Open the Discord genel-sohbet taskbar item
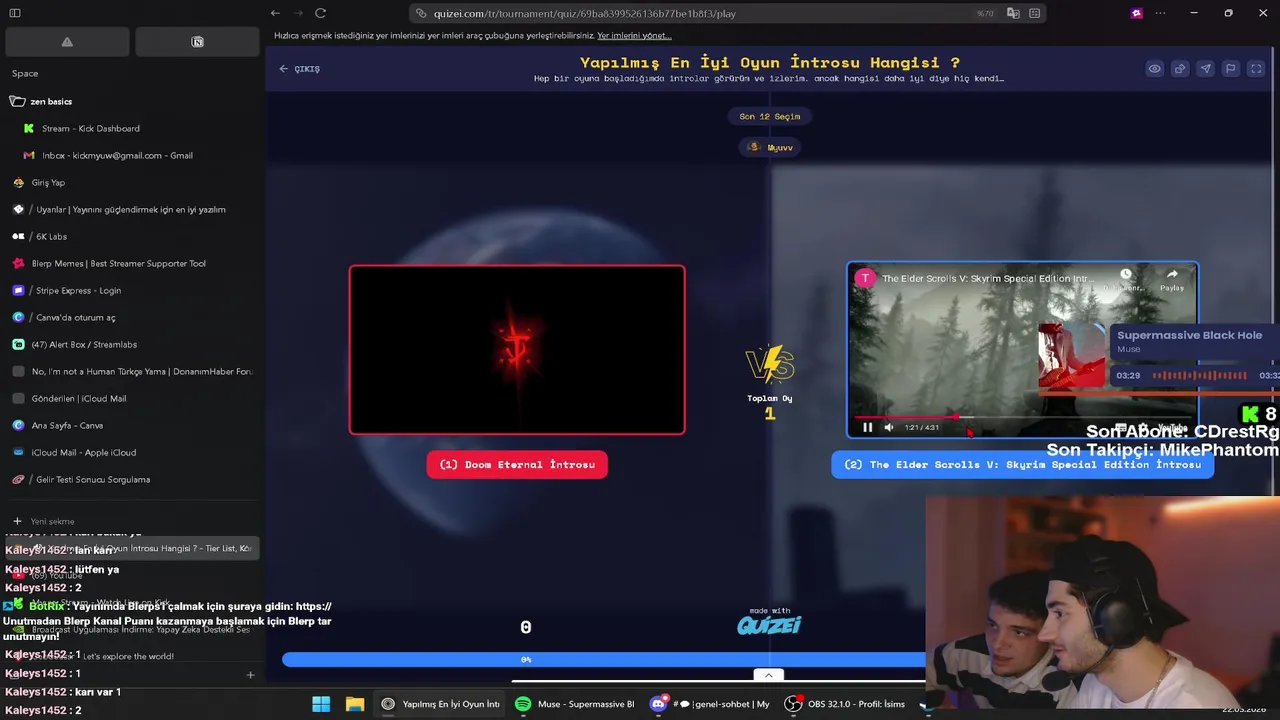 pyautogui.click(x=710, y=704)
